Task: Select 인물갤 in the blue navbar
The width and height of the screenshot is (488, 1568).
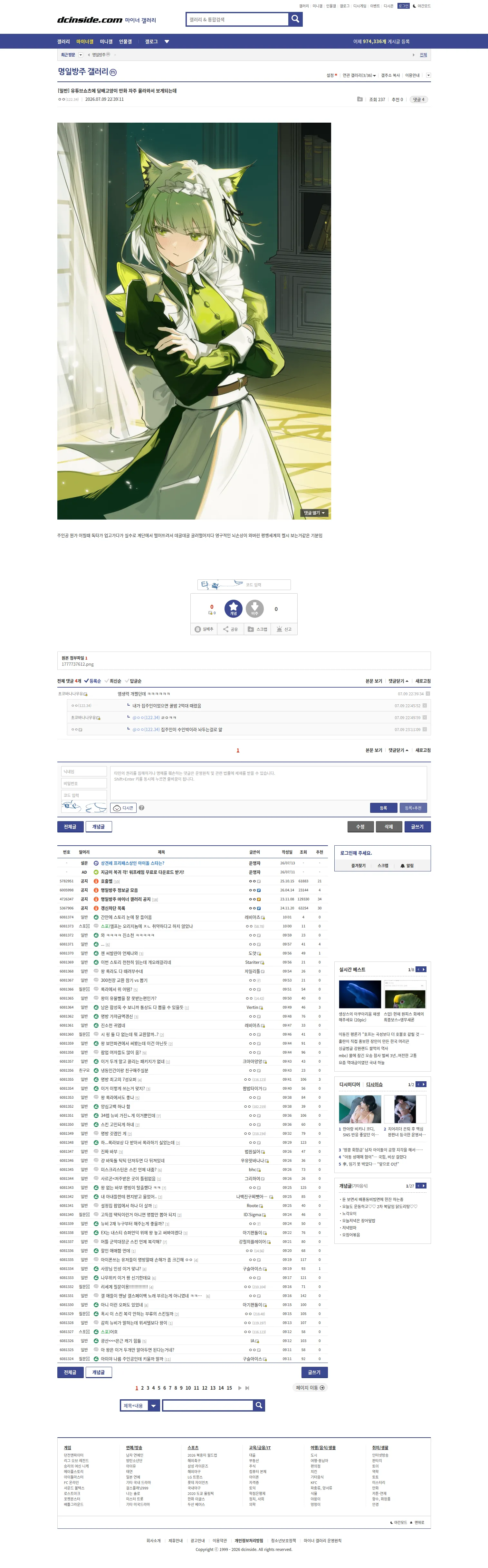Action: [126, 42]
